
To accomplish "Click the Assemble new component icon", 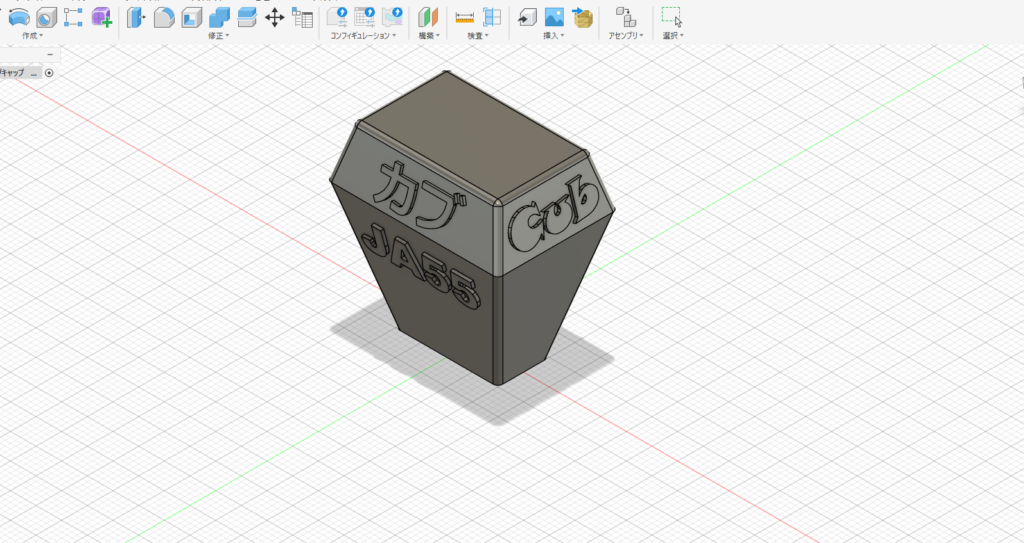I will [626, 18].
